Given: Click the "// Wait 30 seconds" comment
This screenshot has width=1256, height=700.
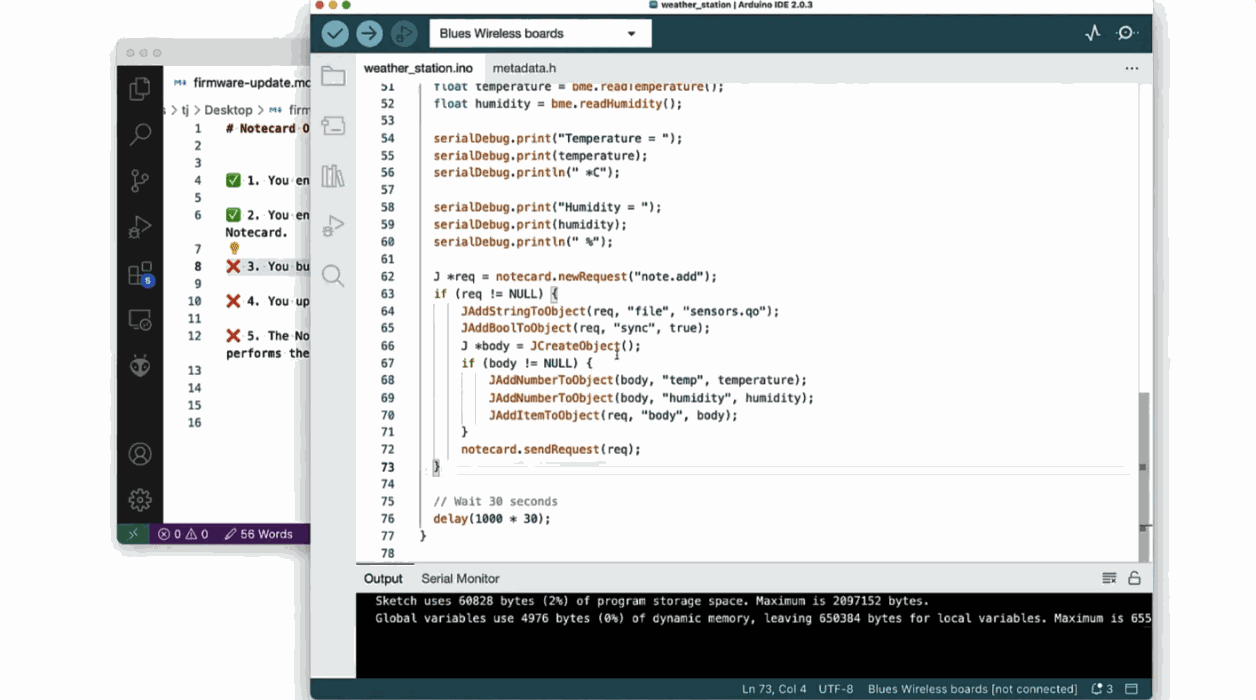Looking at the screenshot, I should [496, 501].
